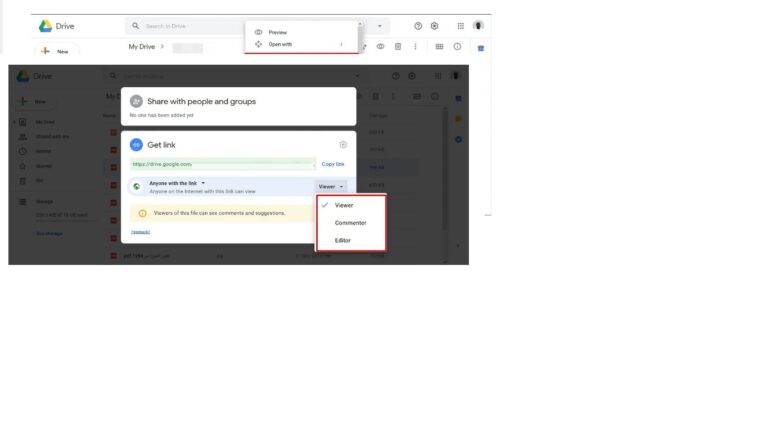Click context menu scrollbar in top window
The height and width of the screenshot is (432, 768).
(360, 37)
